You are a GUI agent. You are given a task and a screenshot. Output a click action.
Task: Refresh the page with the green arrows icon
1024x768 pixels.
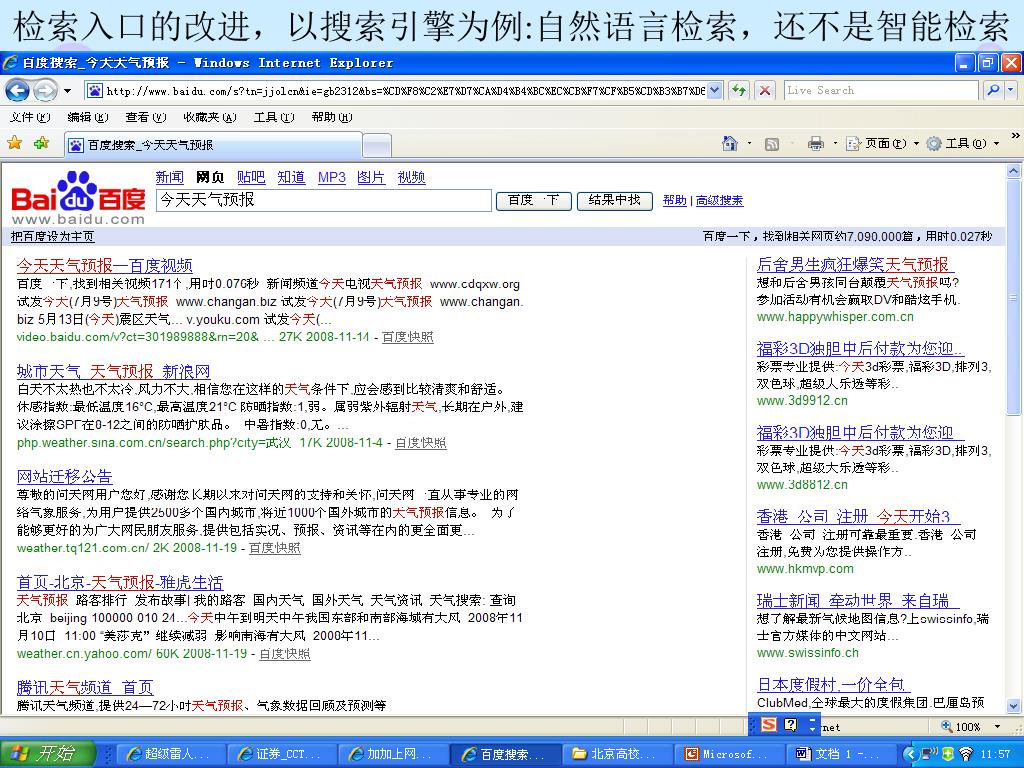(x=739, y=91)
